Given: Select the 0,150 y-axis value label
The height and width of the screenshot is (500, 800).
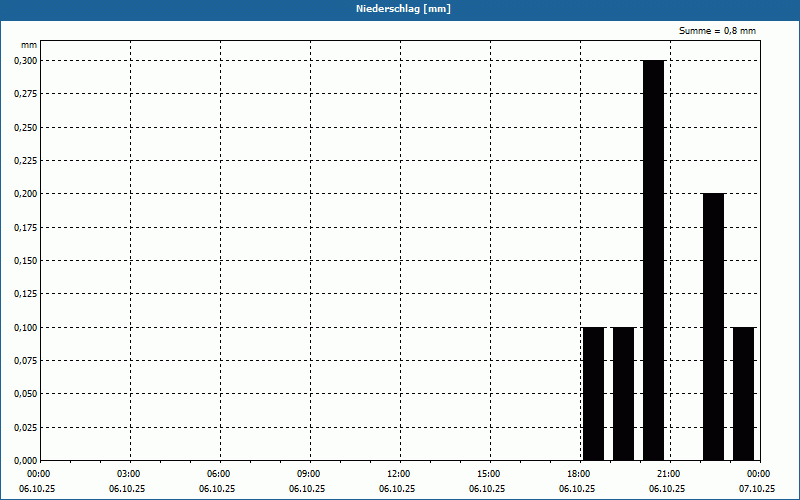Looking at the screenshot, I should click(x=25, y=261).
